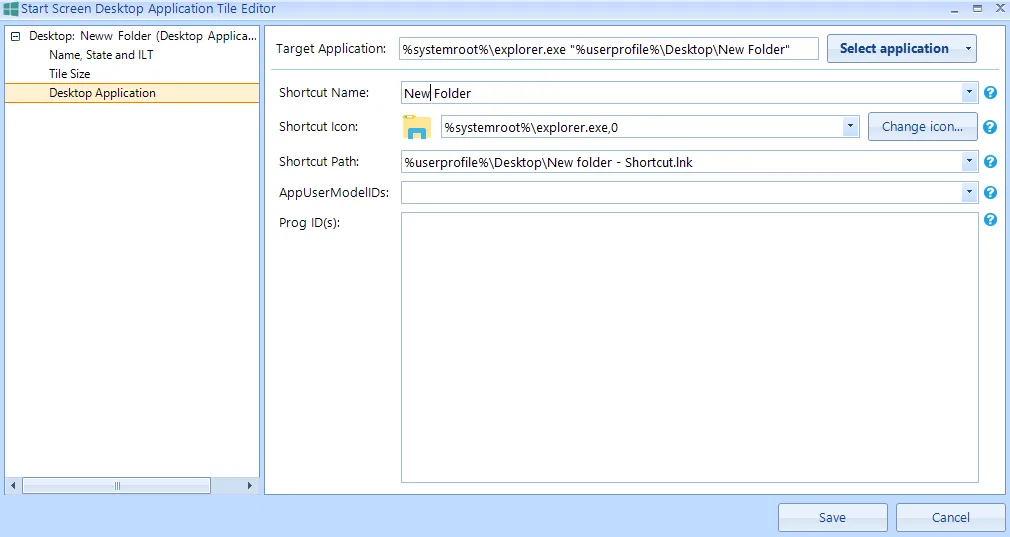
Task: Click the folder icon preview image
Action: point(416,127)
